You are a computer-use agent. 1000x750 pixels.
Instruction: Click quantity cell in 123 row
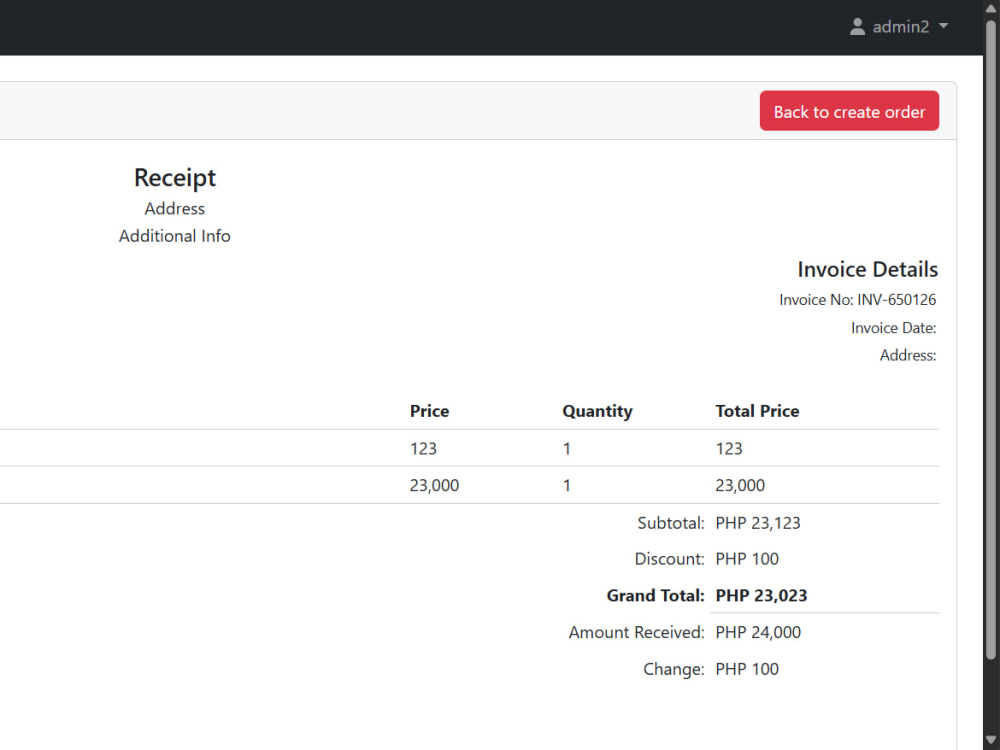[x=566, y=448]
